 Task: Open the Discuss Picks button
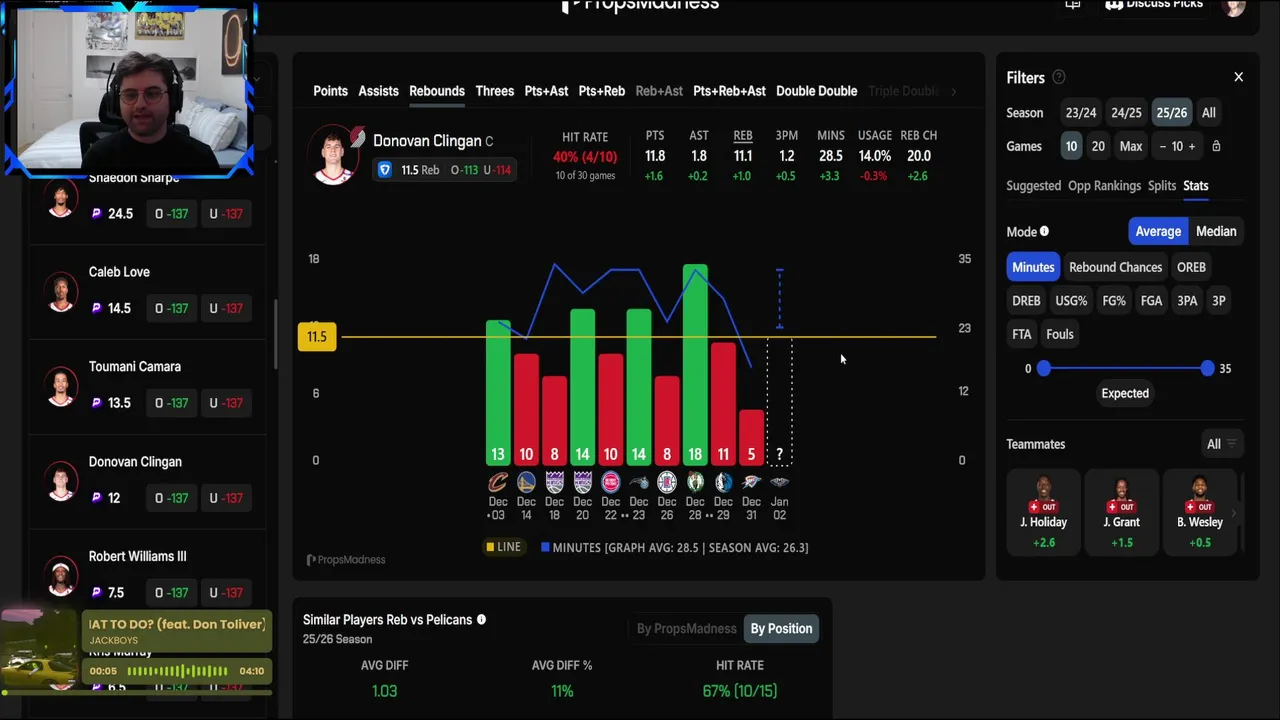1154,5
